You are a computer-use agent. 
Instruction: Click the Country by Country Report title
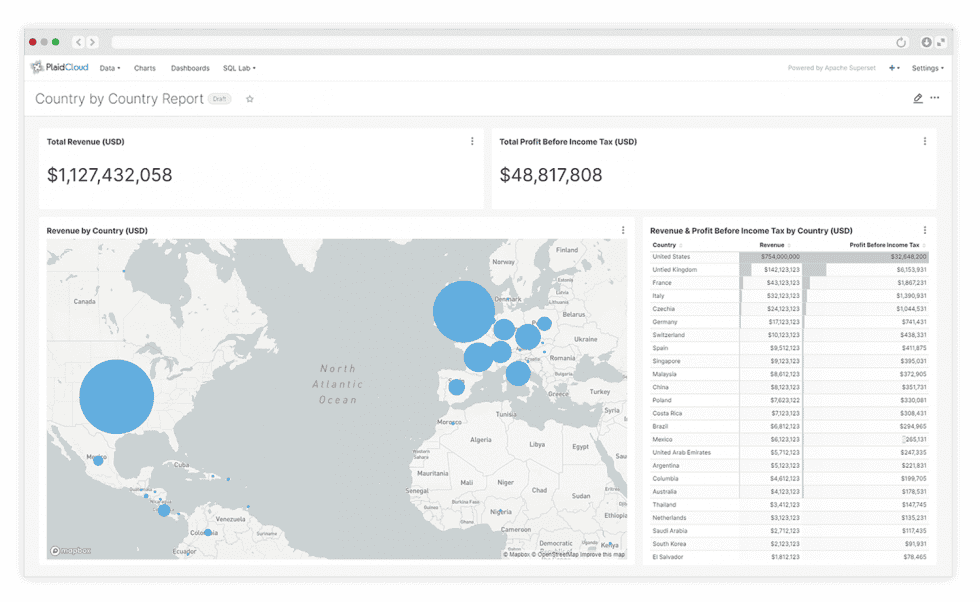[x=119, y=99]
